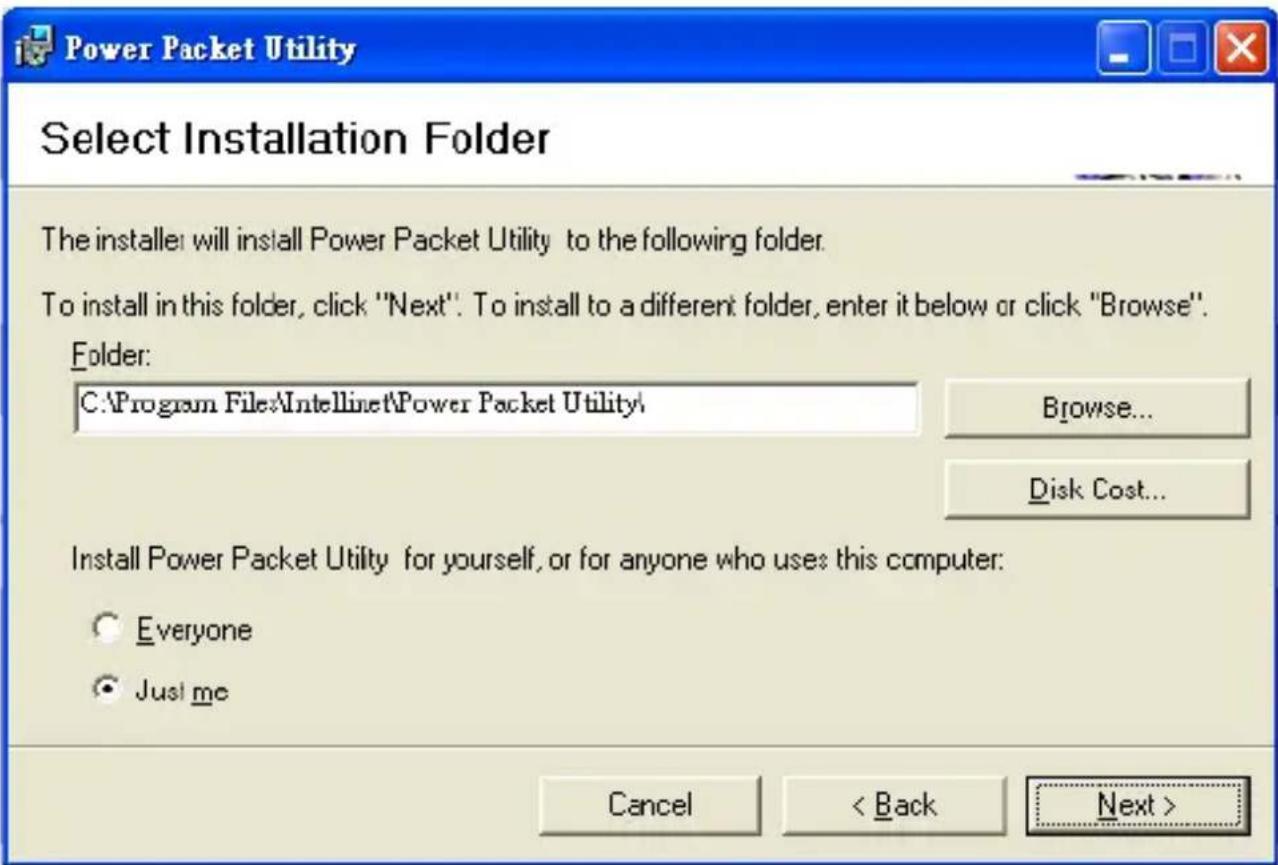Screen dimensions: 1278x865
Task: Click the 'installer will install' description line
Action: [430, 241]
